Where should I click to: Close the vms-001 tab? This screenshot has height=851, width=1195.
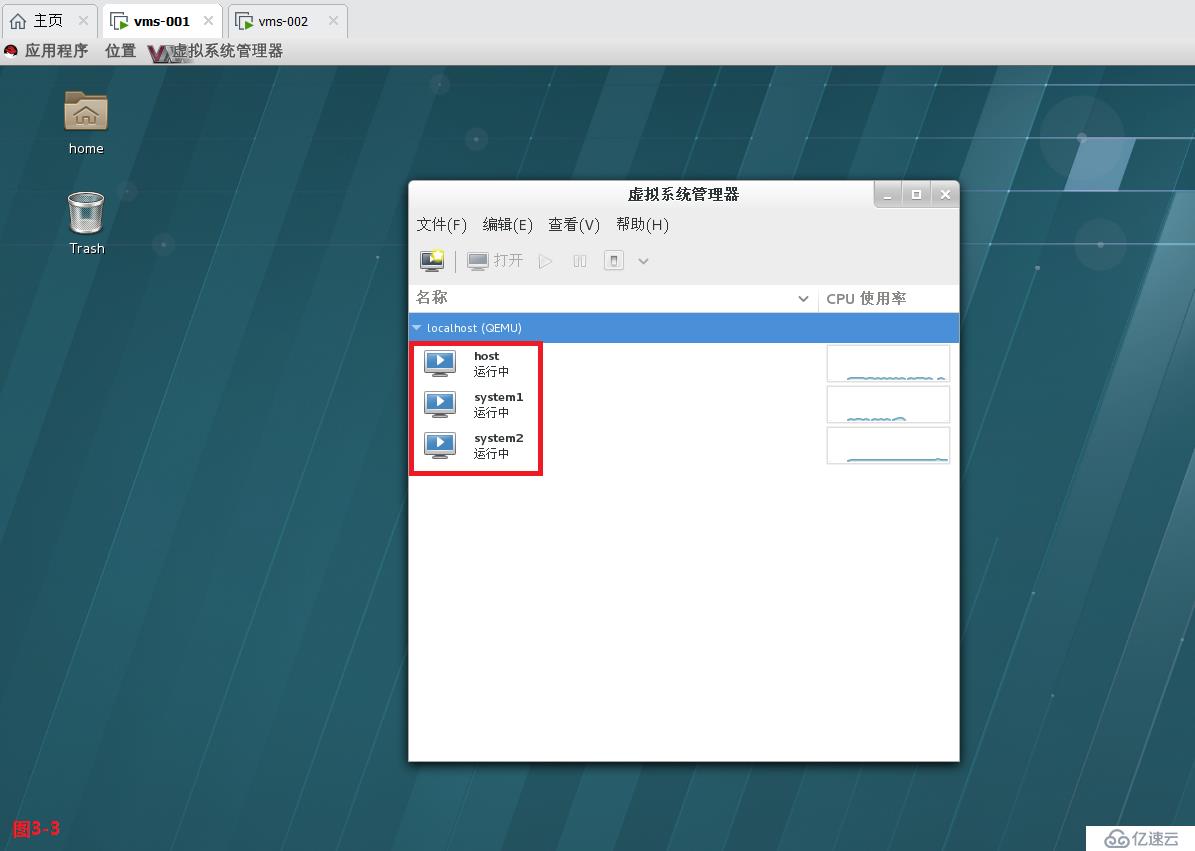pyautogui.click(x=208, y=21)
